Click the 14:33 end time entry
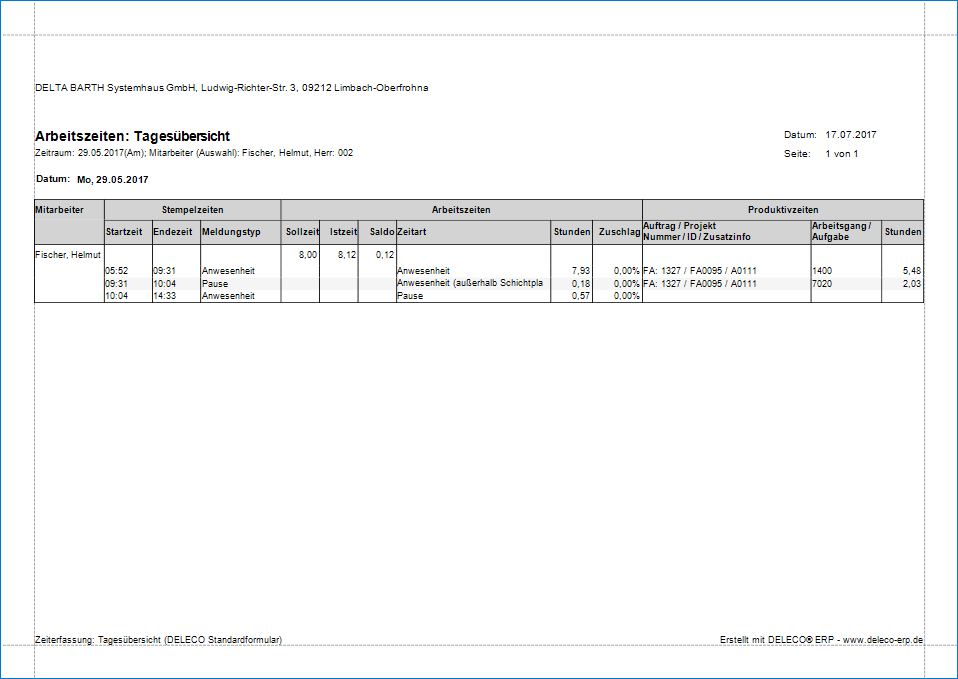958x679 pixels. 164,296
